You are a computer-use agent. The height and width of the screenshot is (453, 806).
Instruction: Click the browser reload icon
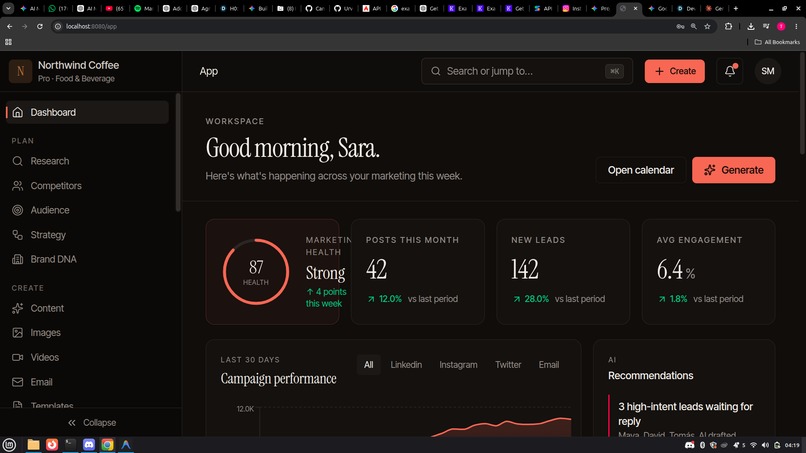tap(40, 26)
